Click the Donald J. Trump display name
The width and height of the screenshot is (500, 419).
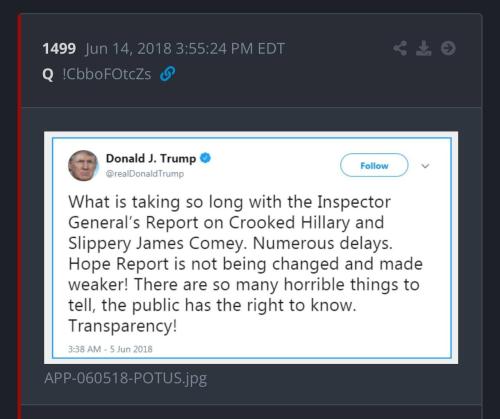(151, 158)
